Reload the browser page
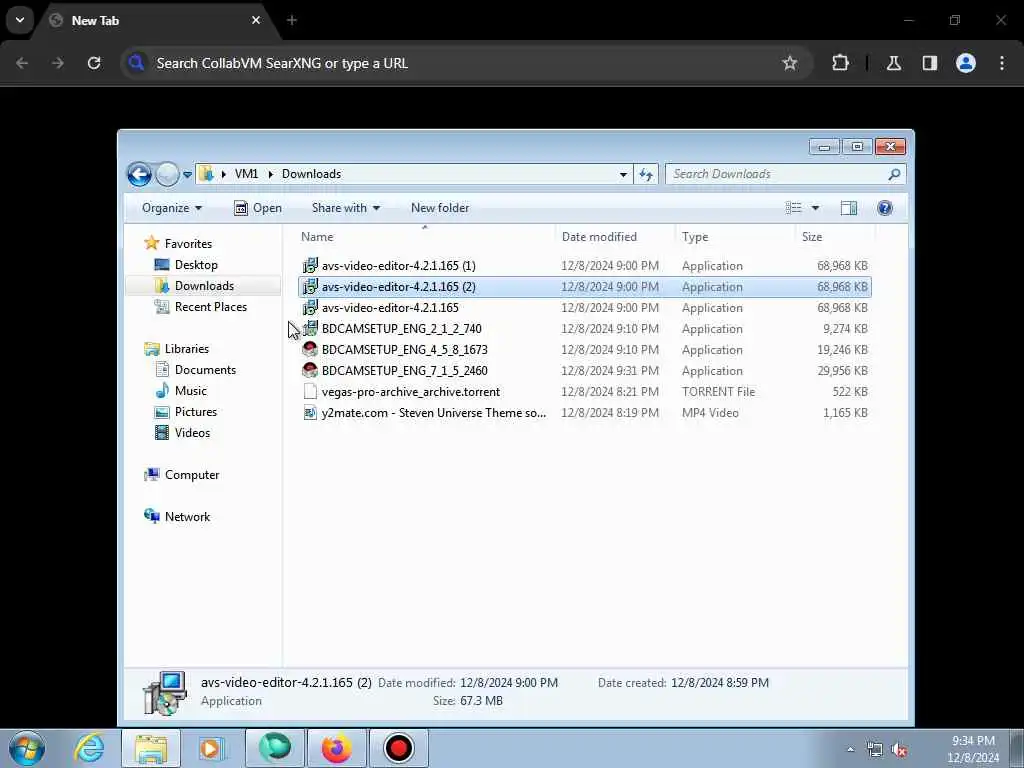 (94, 63)
